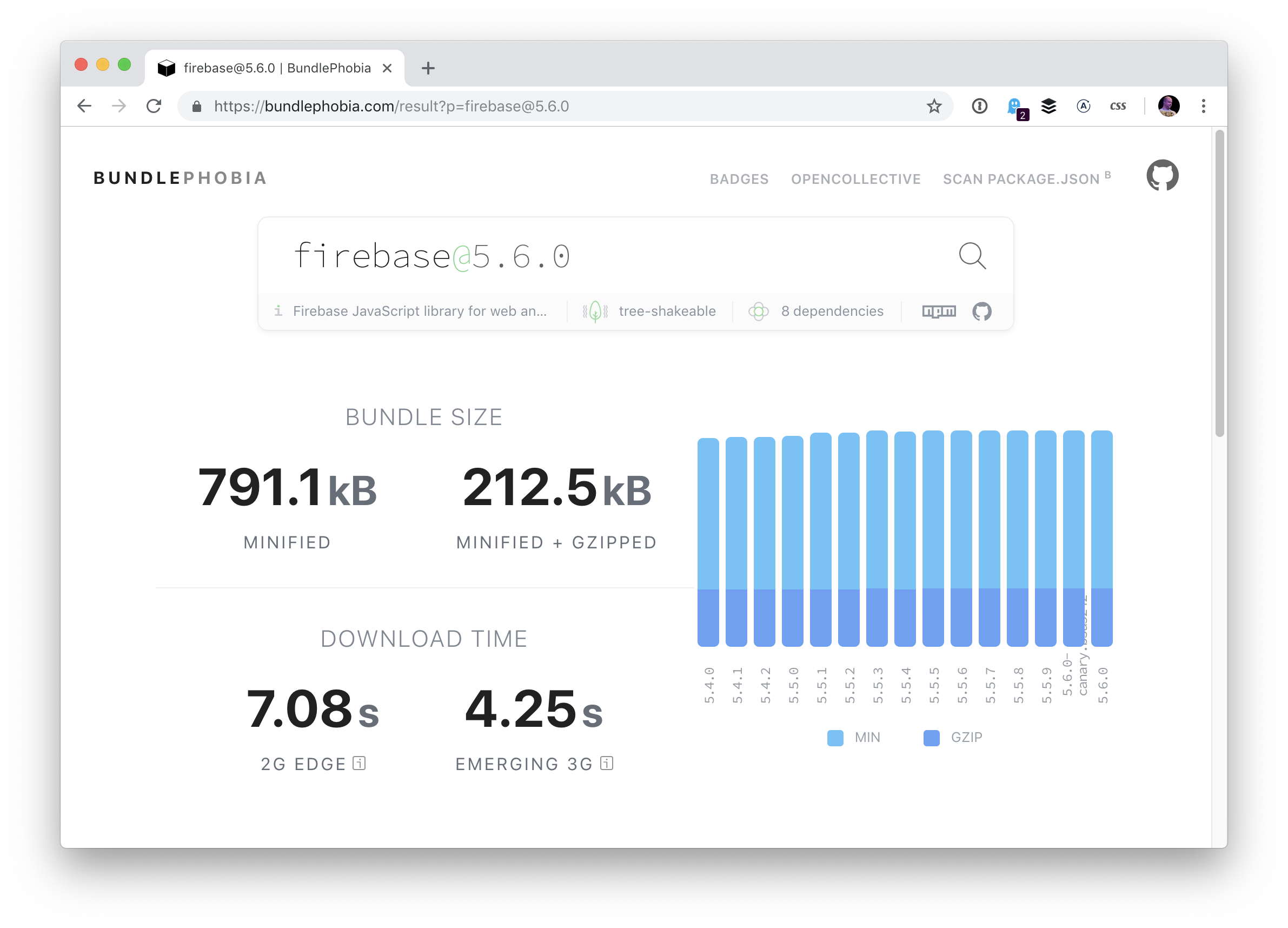Click the tree-shakeable leaf icon

[595, 311]
